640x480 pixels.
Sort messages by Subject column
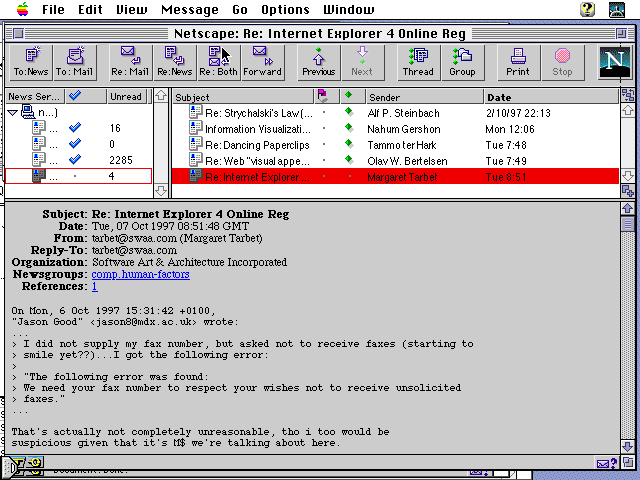click(x=243, y=97)
